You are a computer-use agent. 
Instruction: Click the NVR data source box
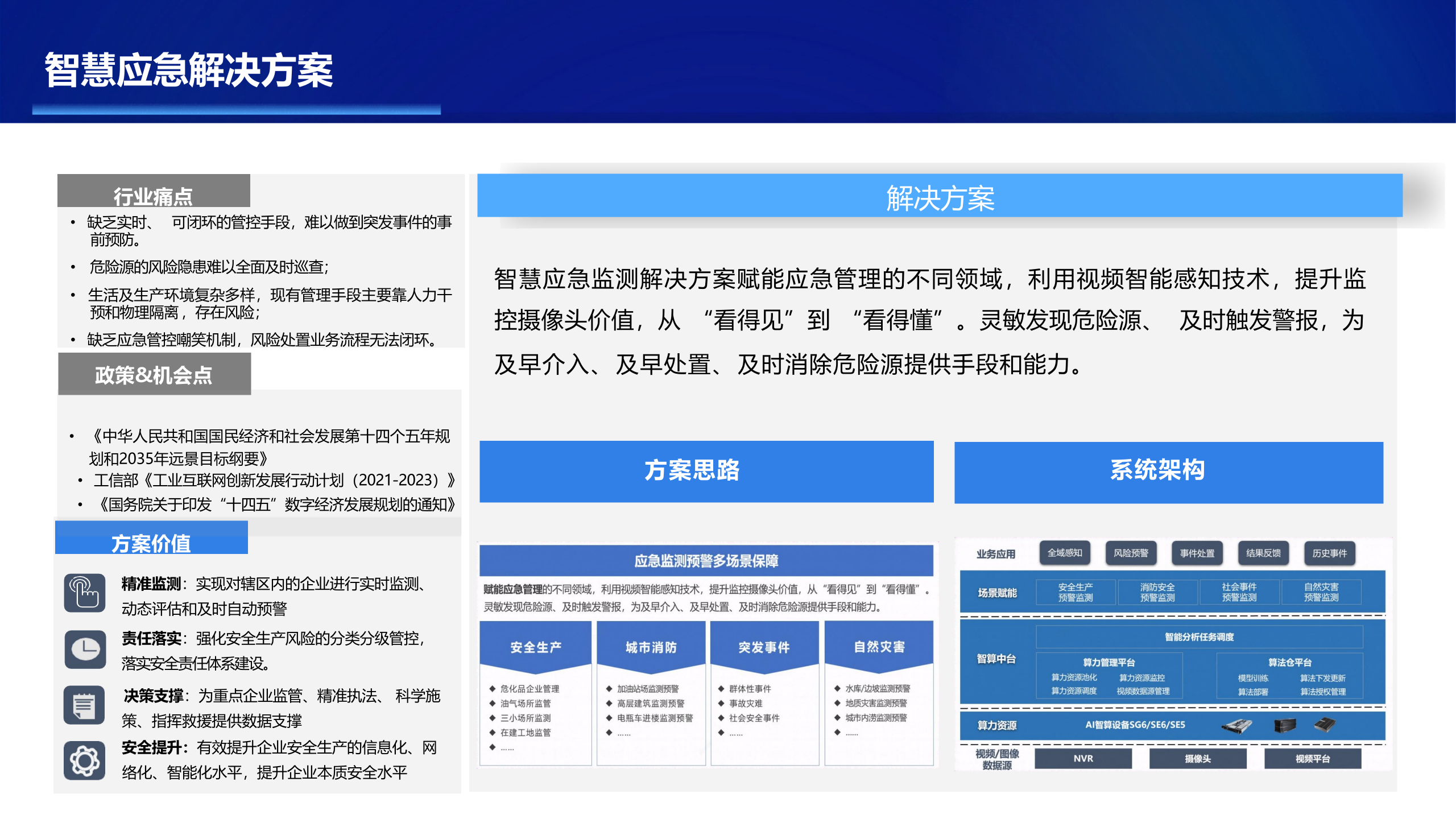(x=1083, y=759)
